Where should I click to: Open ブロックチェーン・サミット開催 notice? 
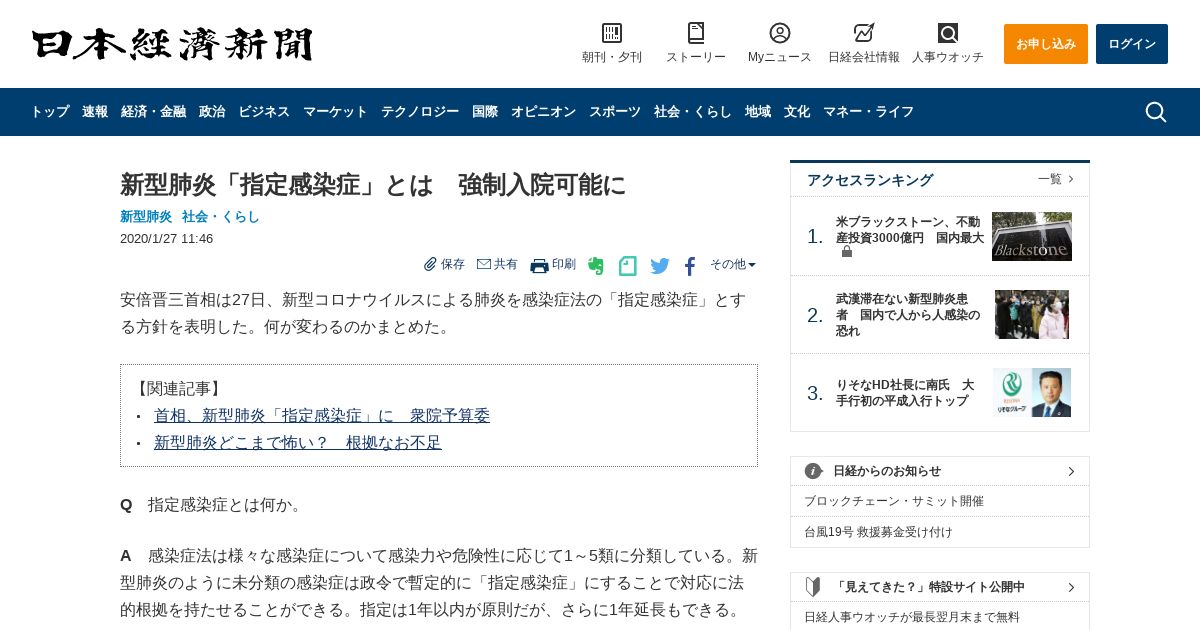[x=894, y=501]
